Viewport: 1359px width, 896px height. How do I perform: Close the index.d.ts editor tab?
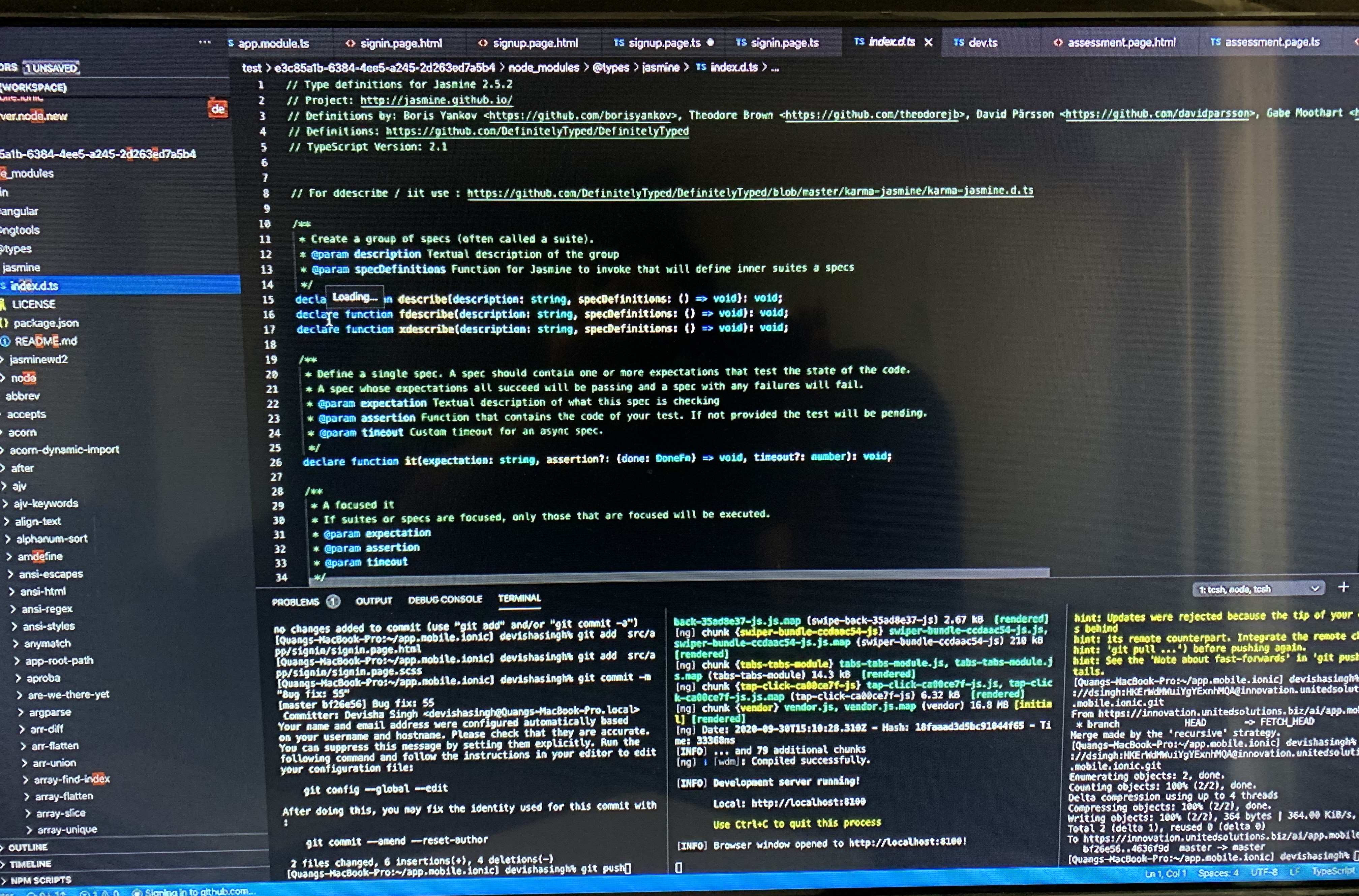(928, 42)
